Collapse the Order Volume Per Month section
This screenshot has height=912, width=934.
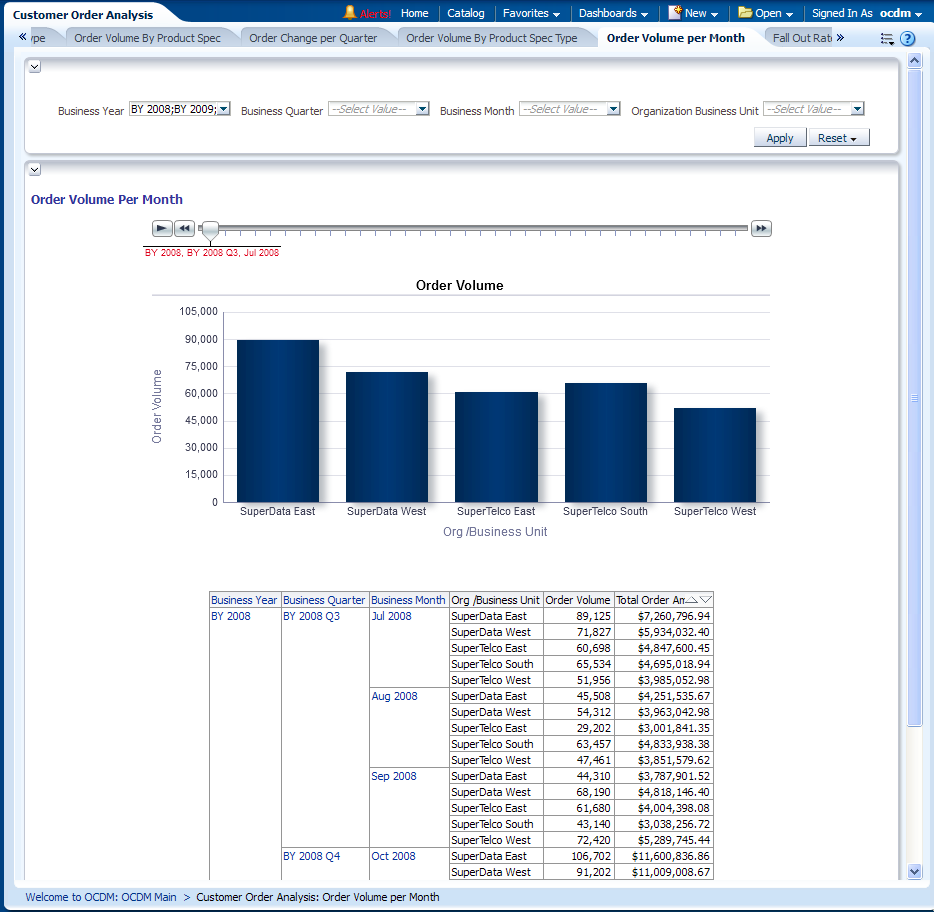tap(34, 170)
